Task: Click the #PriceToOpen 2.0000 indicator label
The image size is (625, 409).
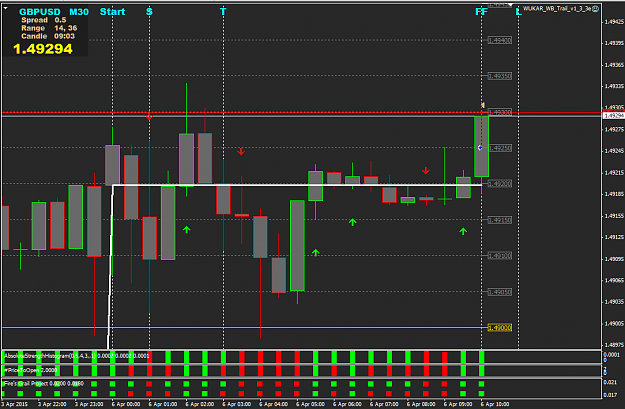Action: click(x=31, y=370)
